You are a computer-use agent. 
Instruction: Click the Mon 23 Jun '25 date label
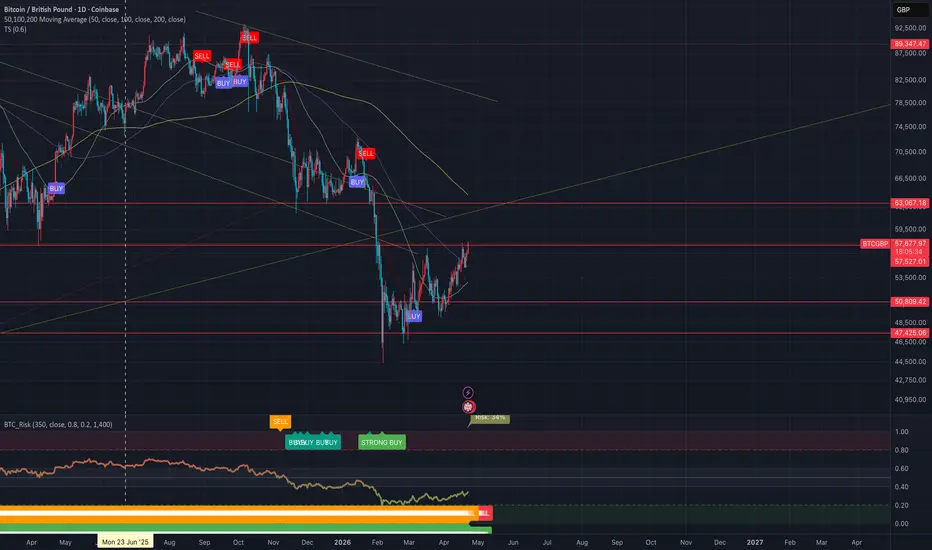(125, 542)
